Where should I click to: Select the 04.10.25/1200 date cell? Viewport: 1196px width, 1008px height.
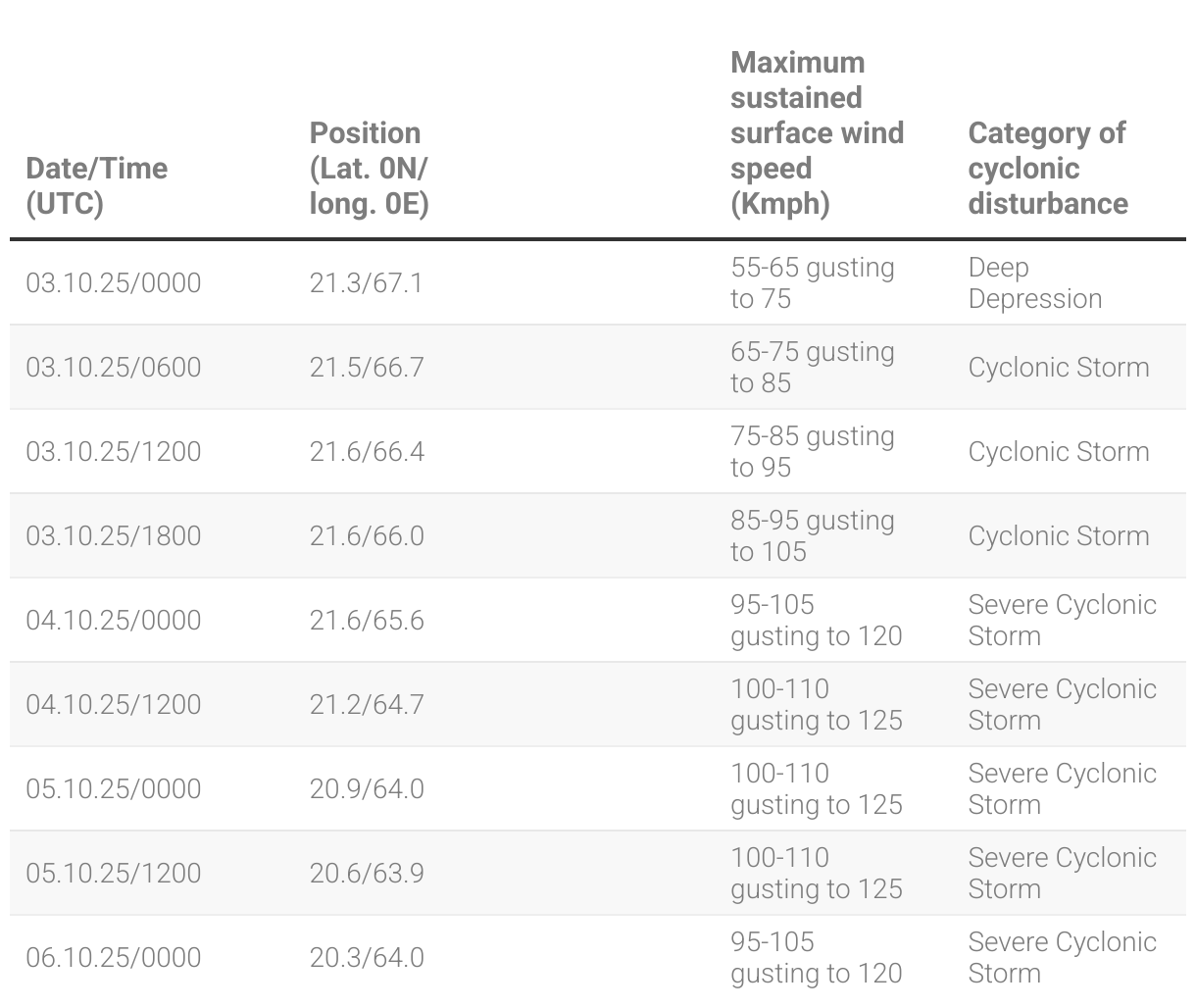click(x=114, y=705)
